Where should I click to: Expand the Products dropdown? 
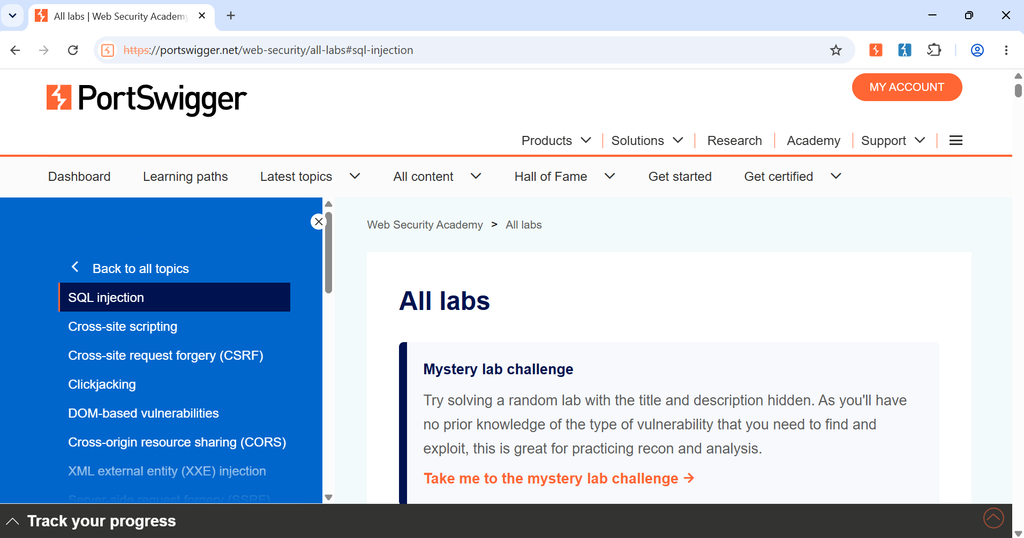(x=586, y=140)
